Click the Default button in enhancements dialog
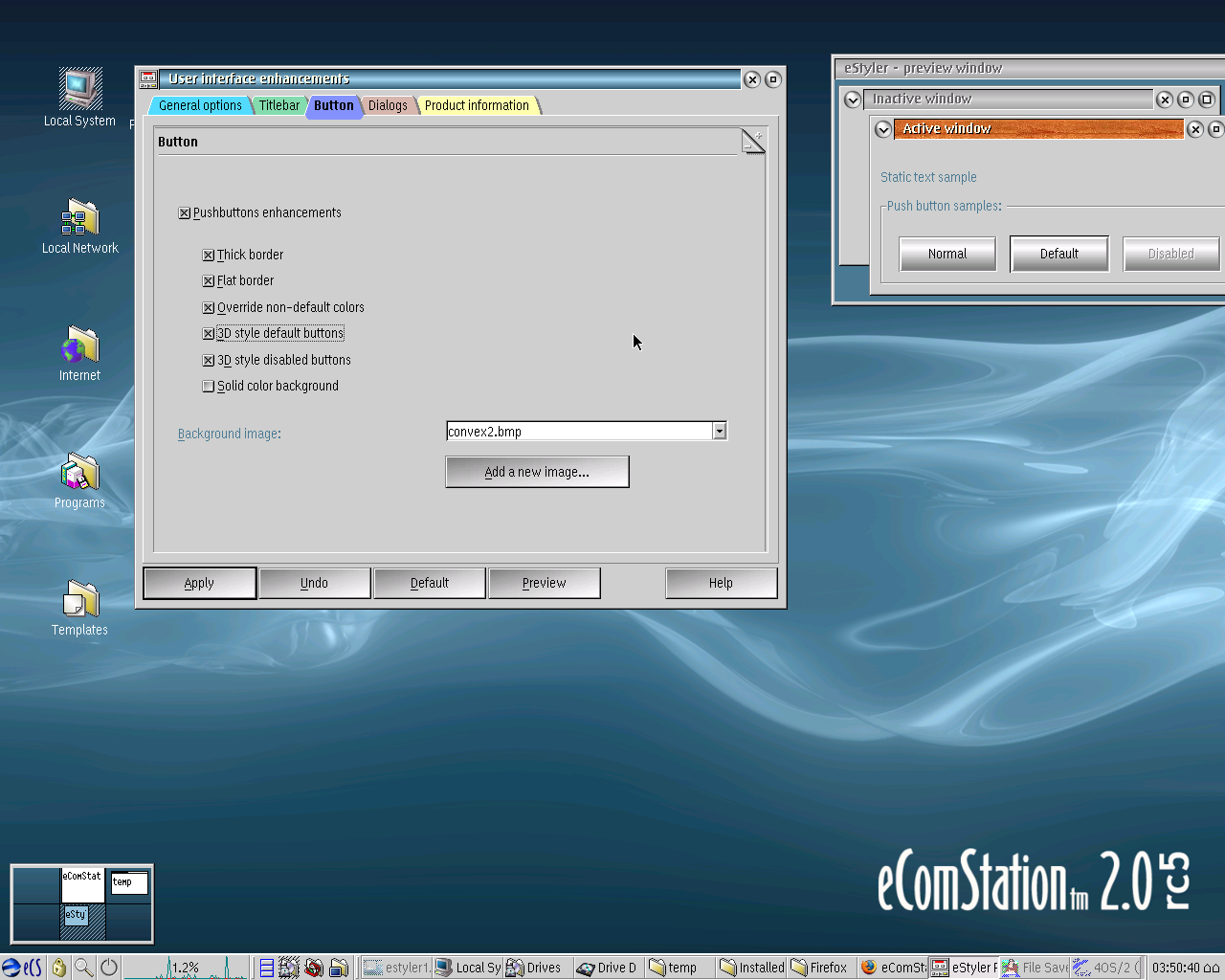Screen dimensions: 1225x980 pos(429,583)
